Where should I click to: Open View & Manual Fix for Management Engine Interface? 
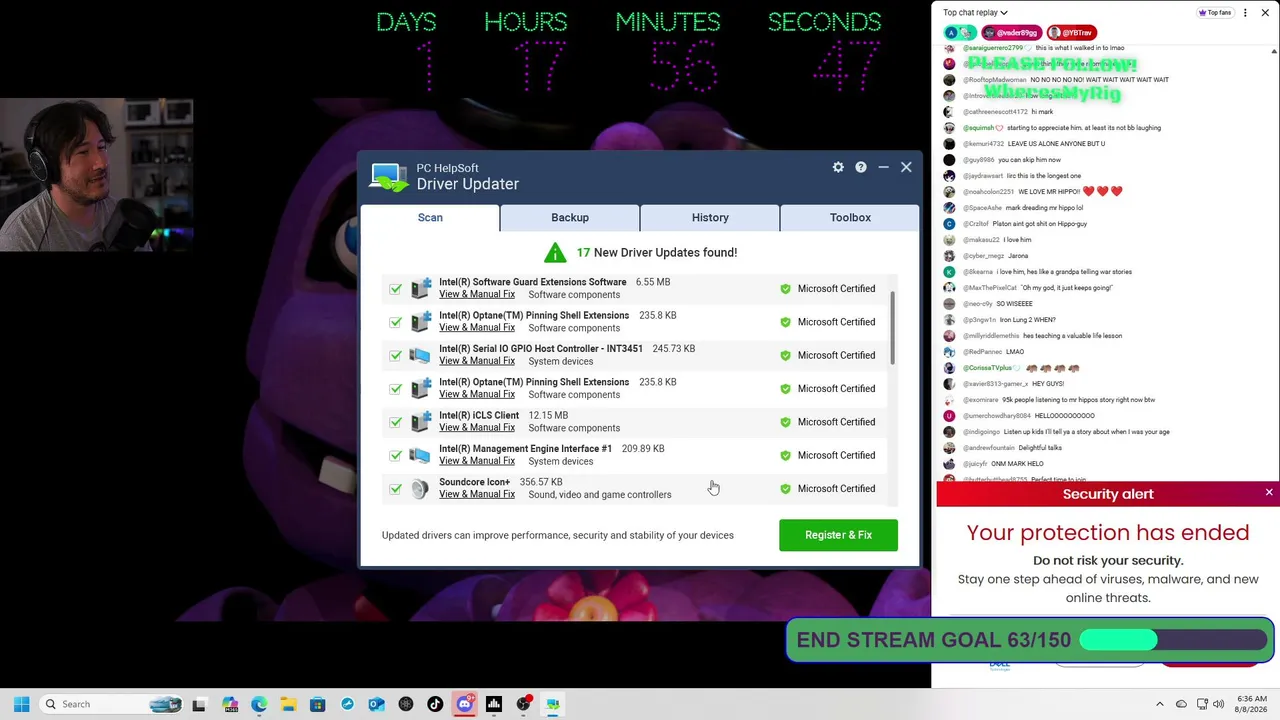click(x=477, y=461)
